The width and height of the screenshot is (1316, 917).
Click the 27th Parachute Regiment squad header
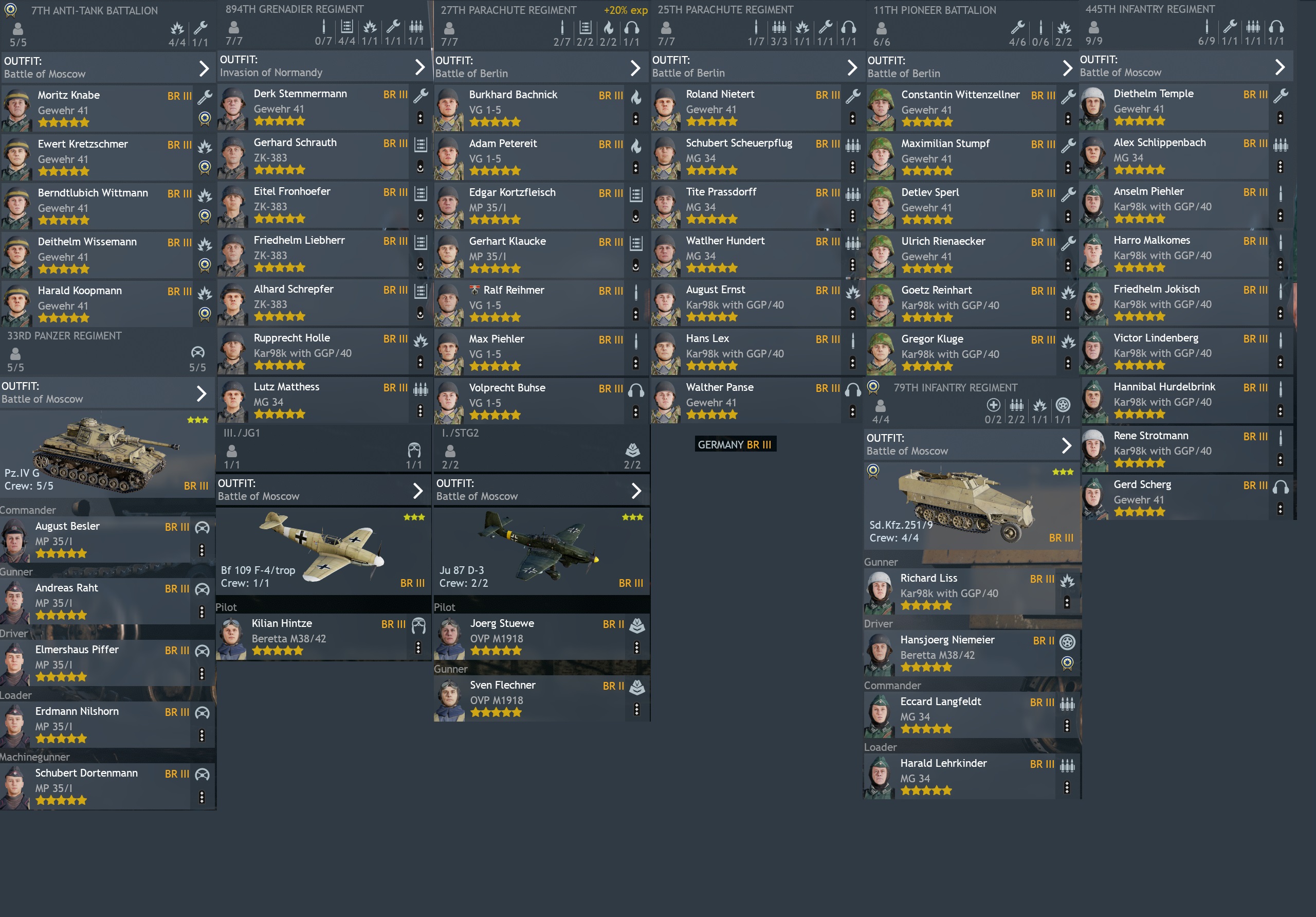click(x=541, y=25)
